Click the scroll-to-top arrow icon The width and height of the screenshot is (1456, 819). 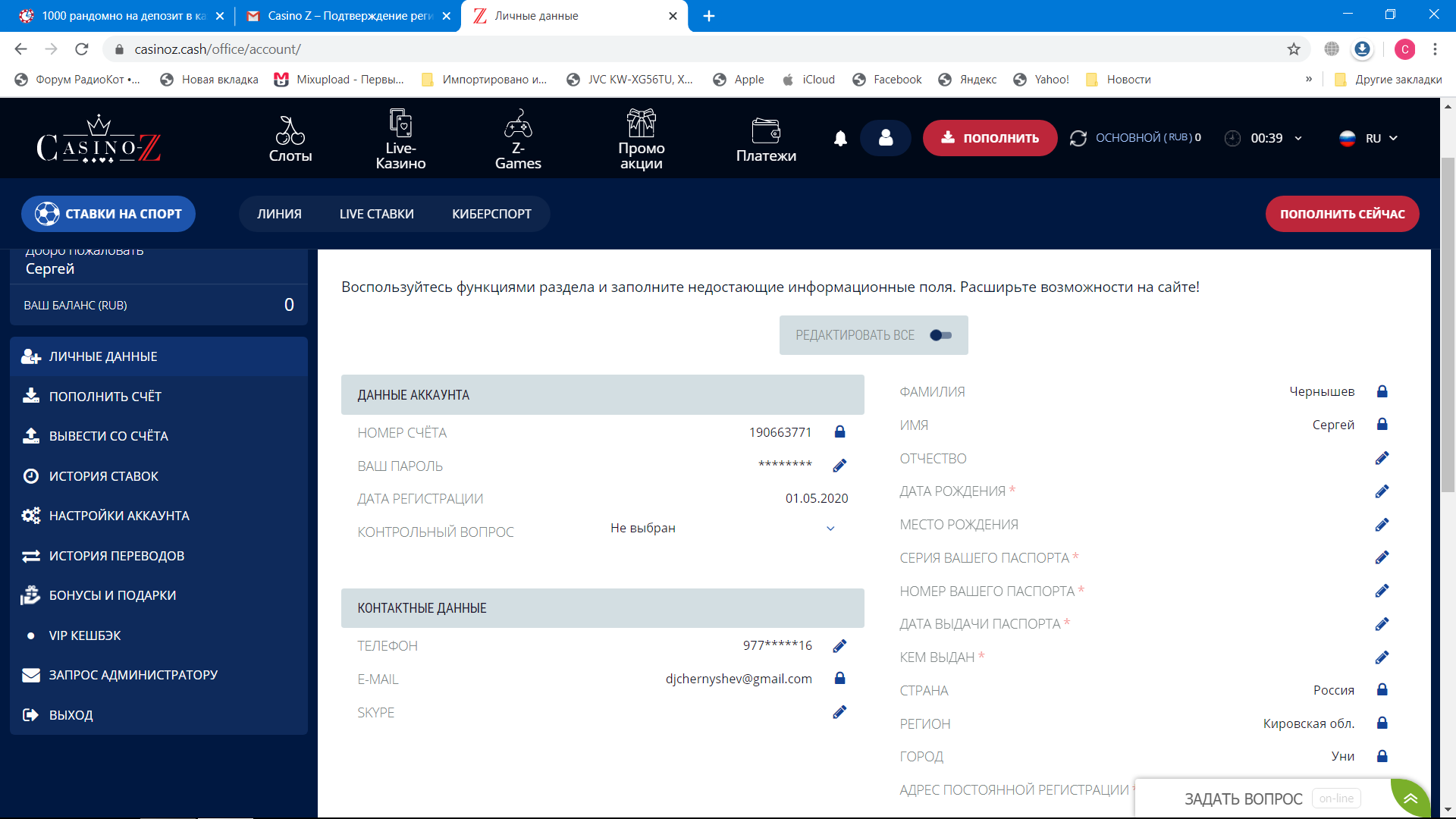[1410, 799]
